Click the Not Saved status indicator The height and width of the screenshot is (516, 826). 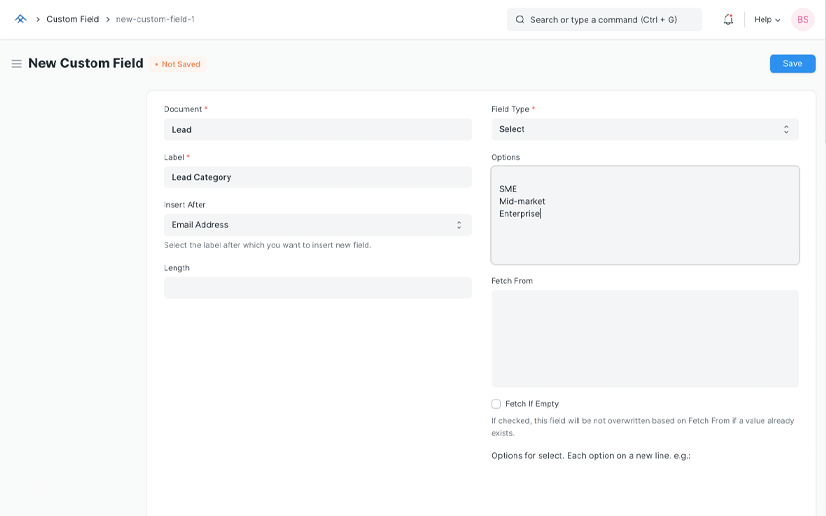[178, 64]
